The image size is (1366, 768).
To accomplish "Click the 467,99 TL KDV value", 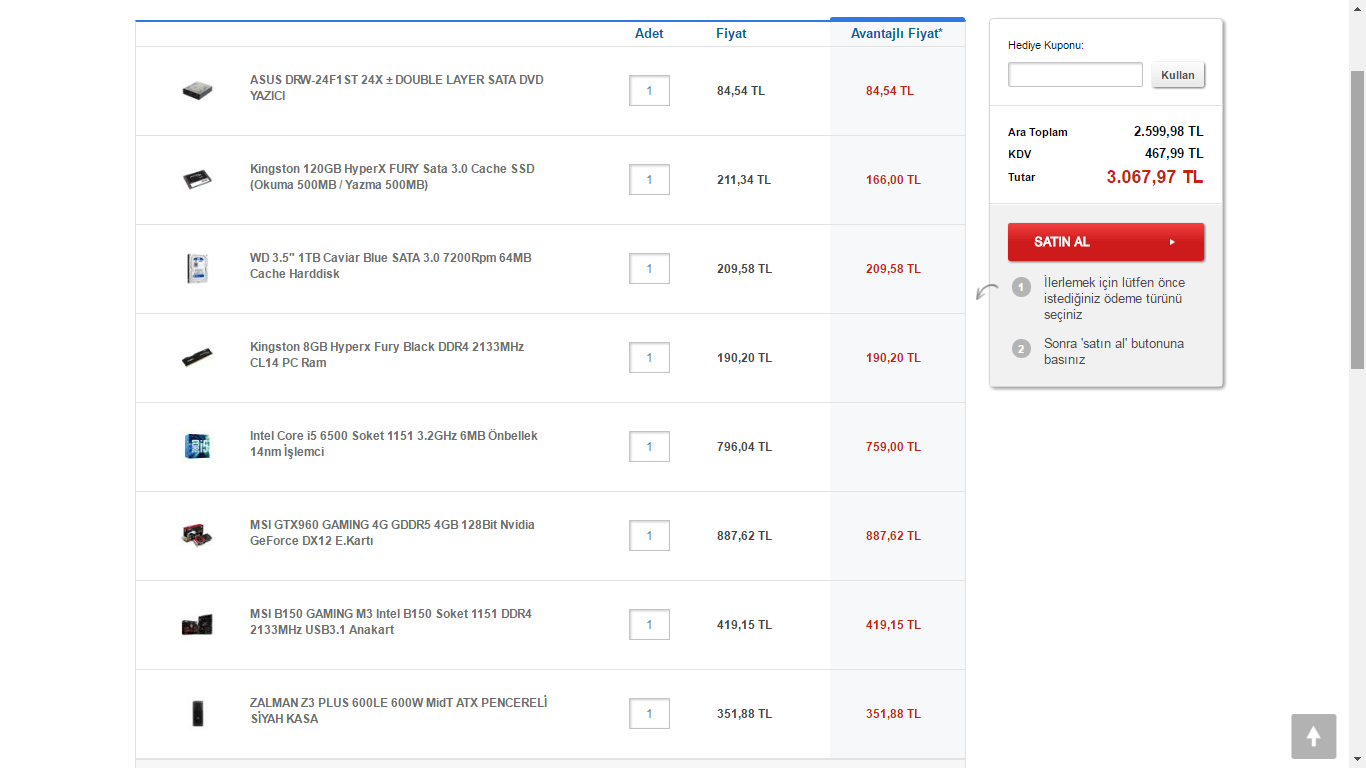I will click(1174, 154).
